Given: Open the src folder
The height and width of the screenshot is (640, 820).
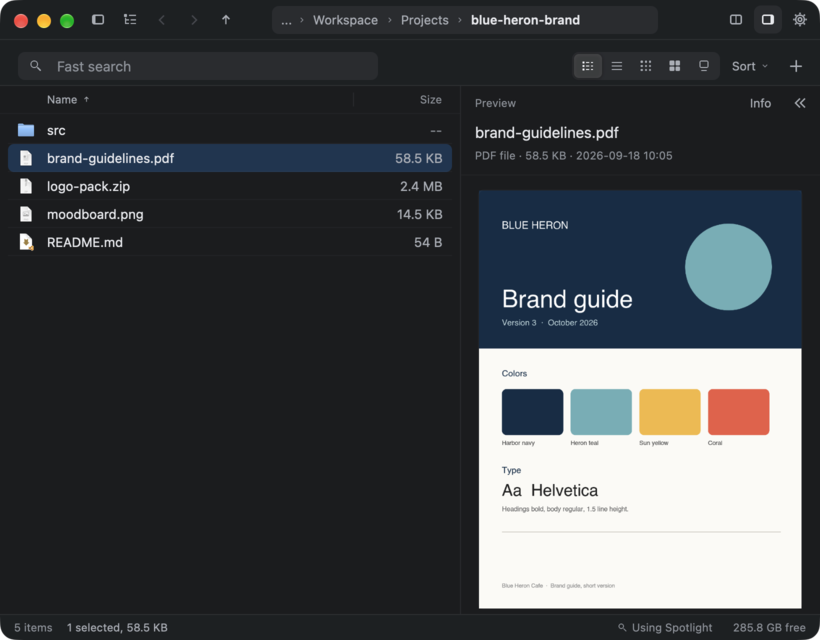Looking at the screenshot, I should [230, 130].
